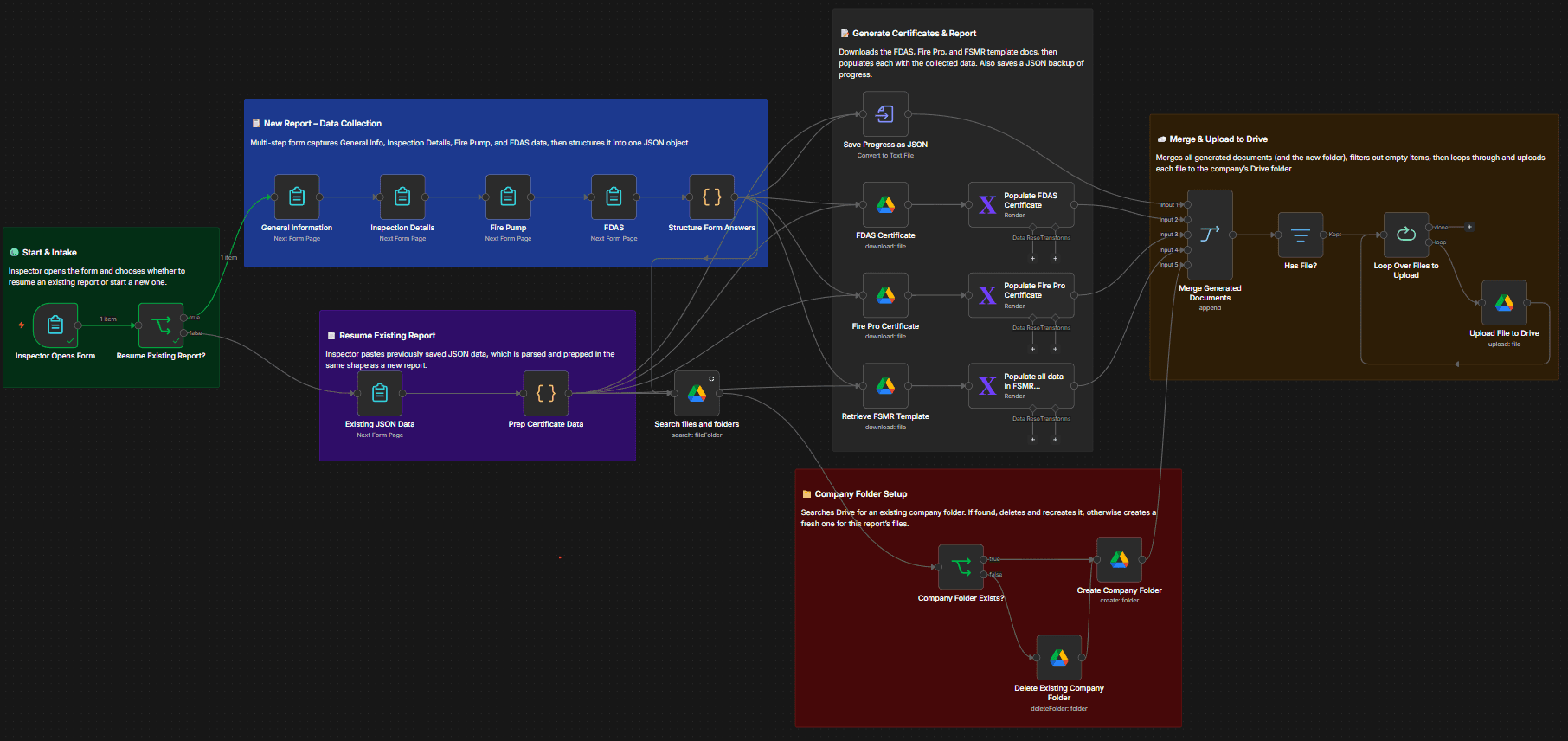Select the Inspection Details form node
Image resolution: width=1568 pixels, height=741 pixels.
tap(402, 197)
